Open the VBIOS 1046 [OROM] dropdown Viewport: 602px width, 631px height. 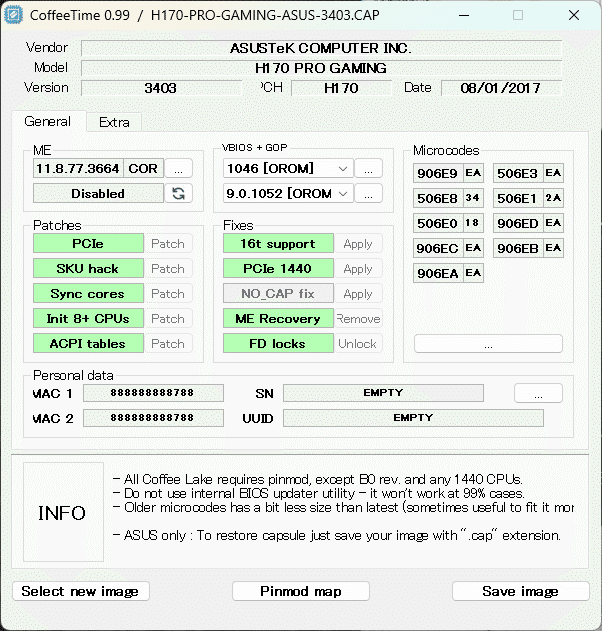pos(288,169)
